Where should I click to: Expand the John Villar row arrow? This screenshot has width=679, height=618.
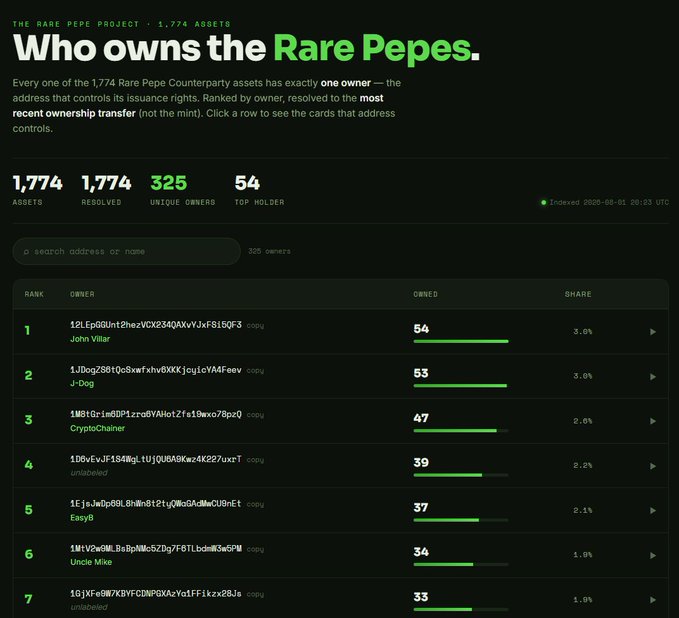pyautogui.click(x=653, y=332)
